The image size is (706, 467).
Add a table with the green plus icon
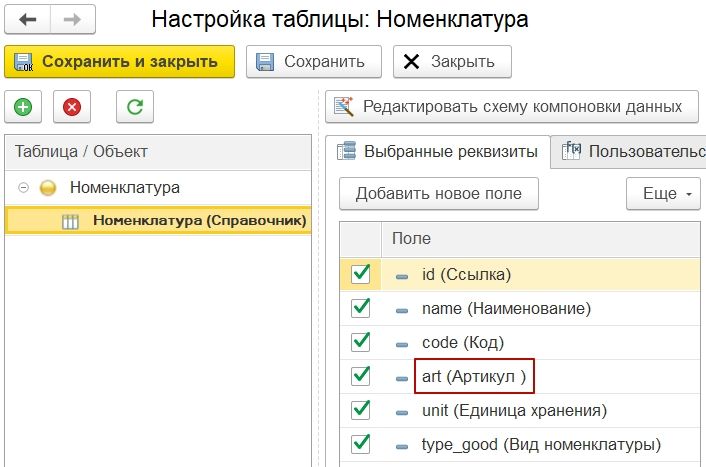23,107
